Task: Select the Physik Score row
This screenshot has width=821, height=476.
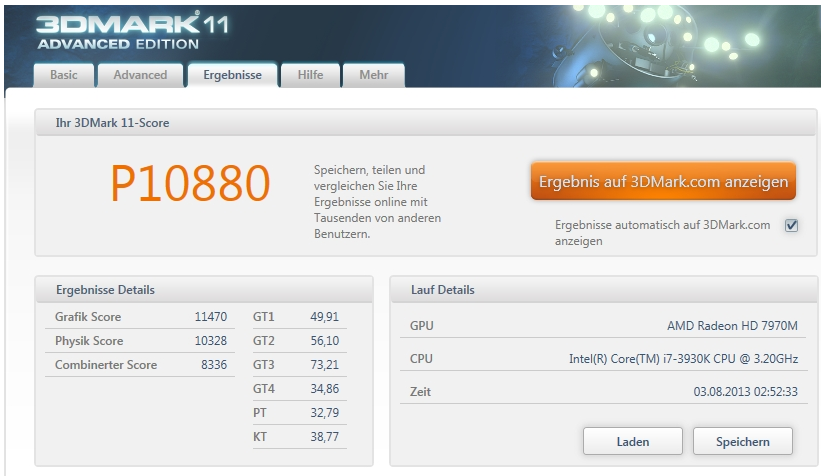Action: coord(143,341)
